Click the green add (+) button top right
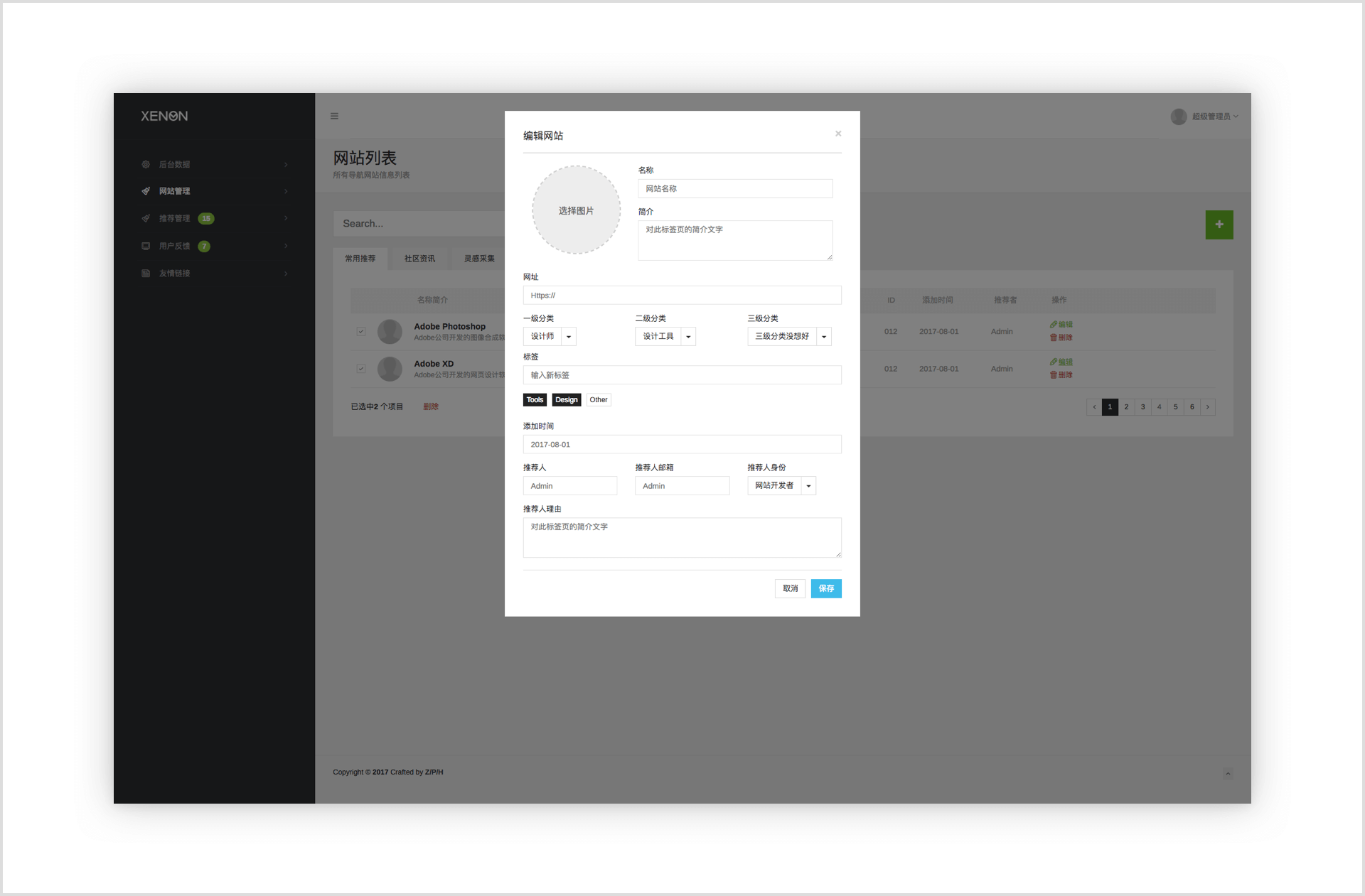This screenshot has height=896, width=1365. coord(1220,225)
